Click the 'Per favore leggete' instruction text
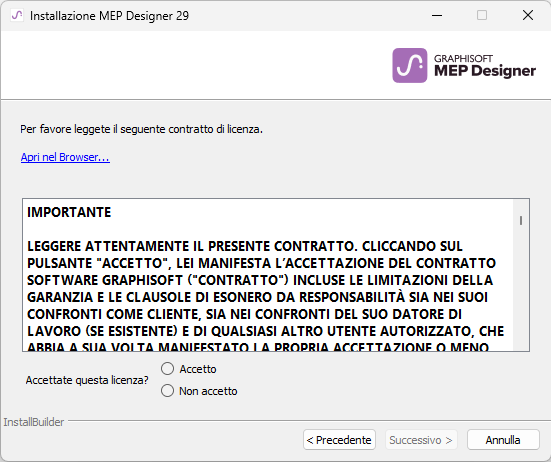The width and height of the screenshot is (551, 462). 141,129
